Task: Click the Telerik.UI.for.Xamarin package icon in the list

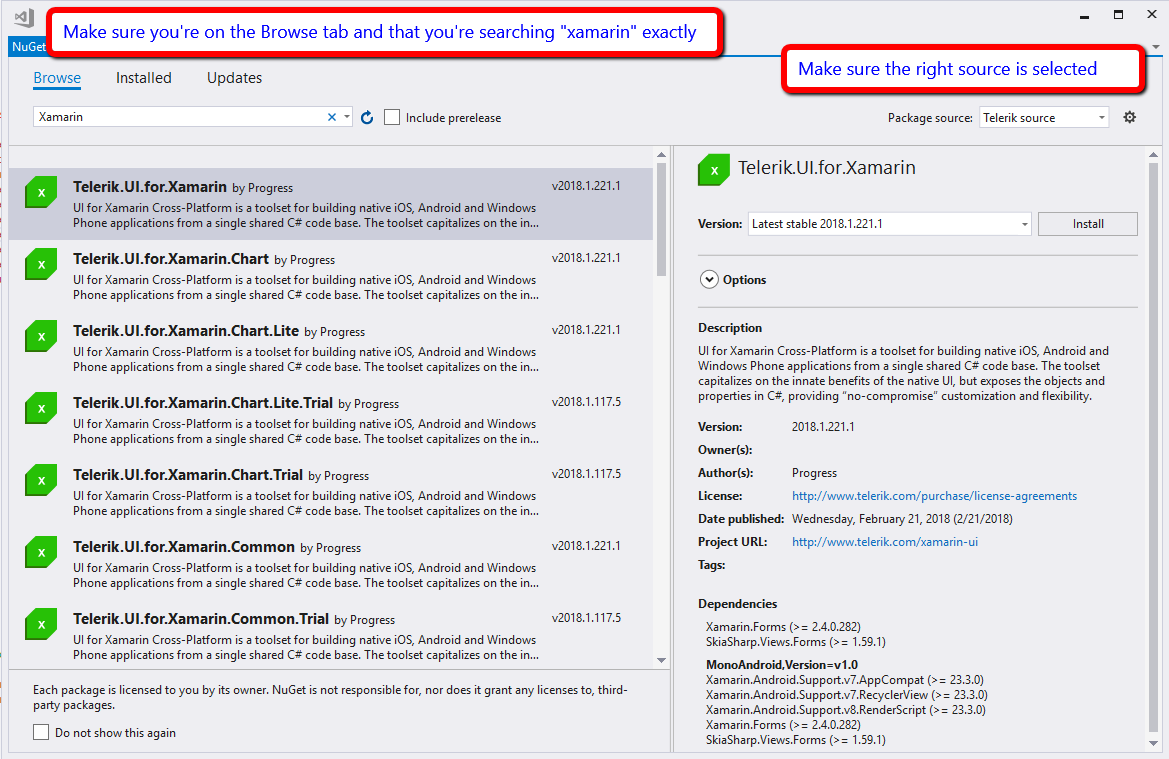Action: coord(41,192)
